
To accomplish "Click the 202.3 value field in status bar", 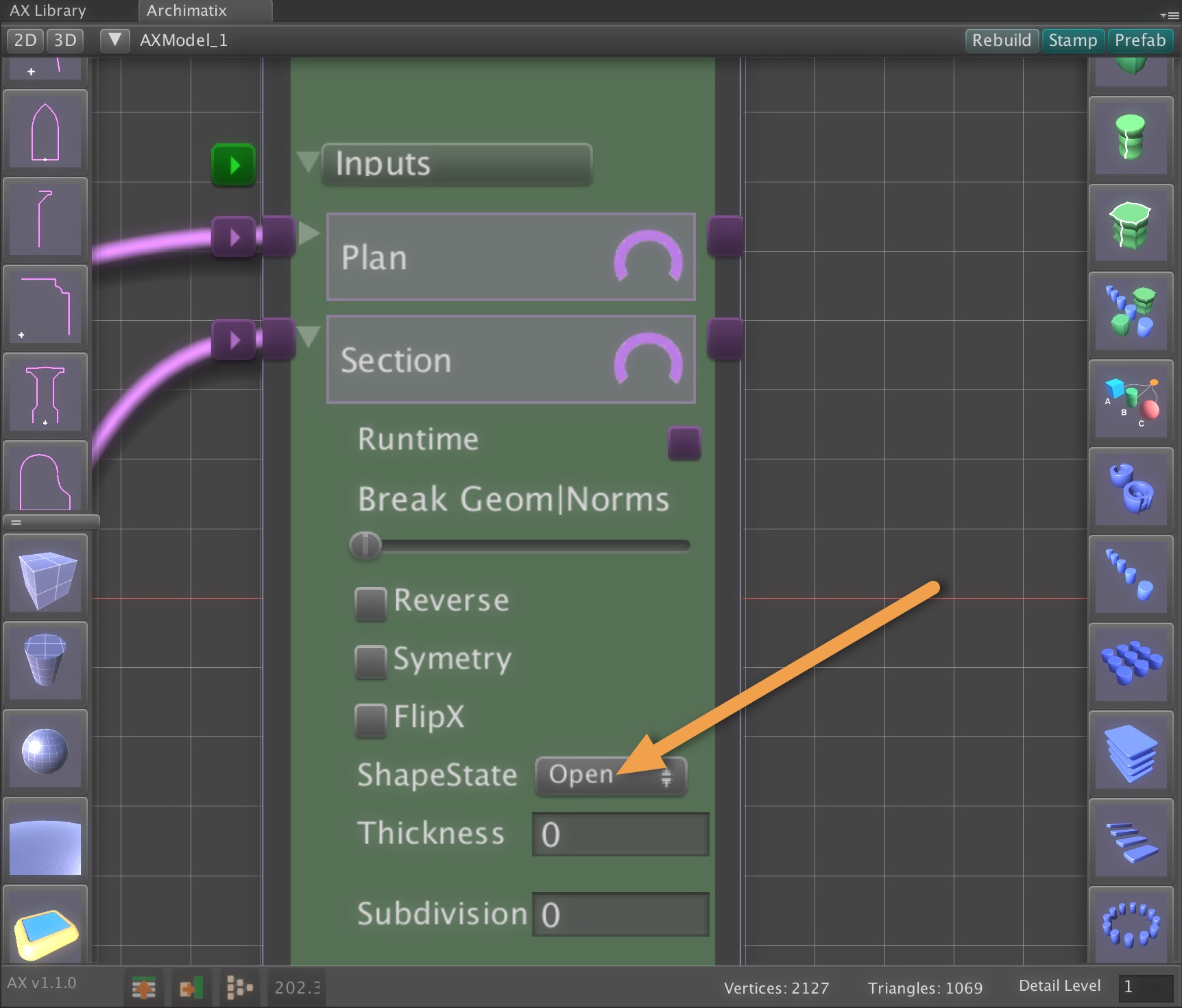I will point(297,987).
